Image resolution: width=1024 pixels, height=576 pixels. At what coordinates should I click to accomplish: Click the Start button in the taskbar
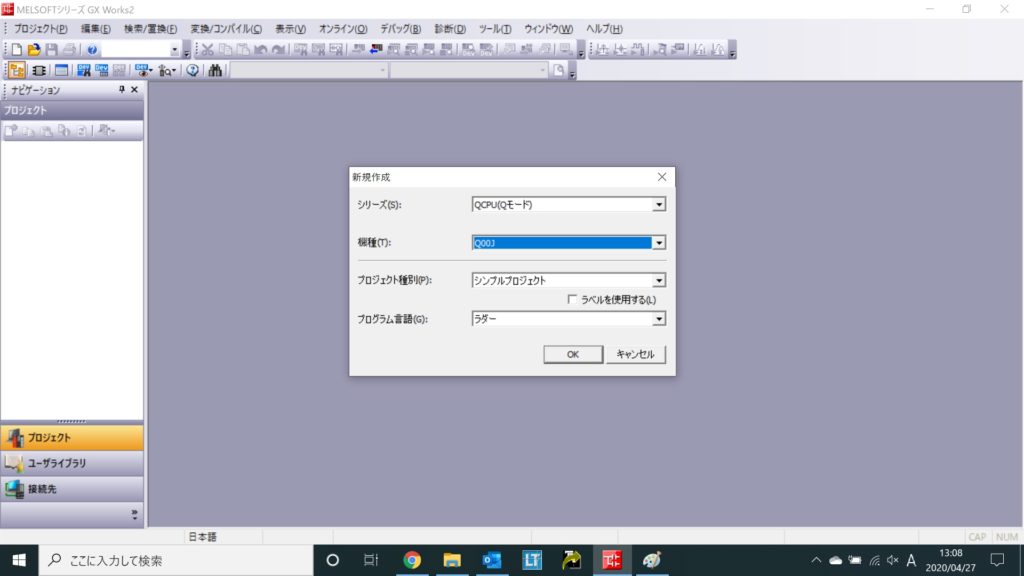19,560
